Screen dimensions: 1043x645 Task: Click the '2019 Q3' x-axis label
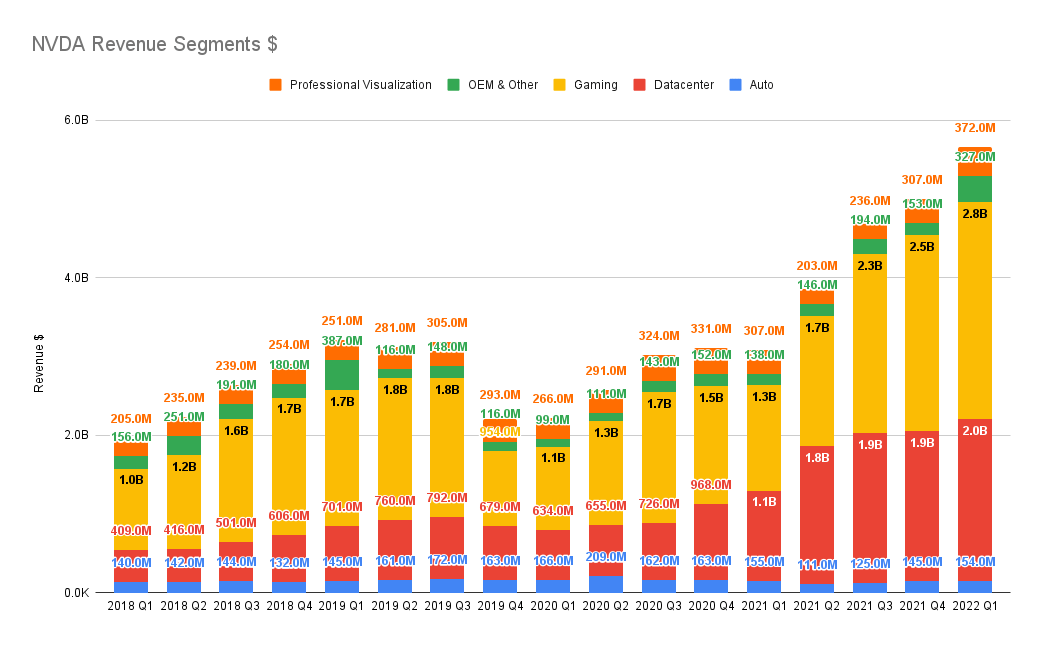[x=448, y=606]
